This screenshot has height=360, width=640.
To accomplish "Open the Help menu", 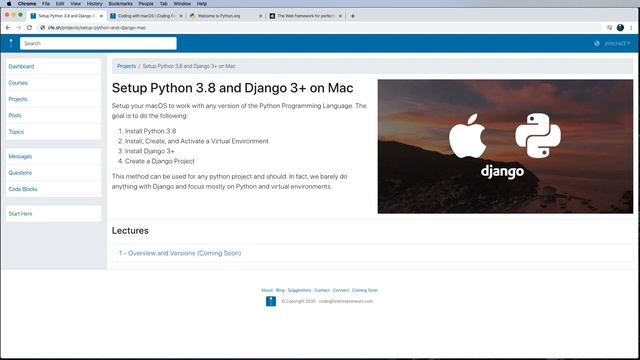I will [202, 4].
